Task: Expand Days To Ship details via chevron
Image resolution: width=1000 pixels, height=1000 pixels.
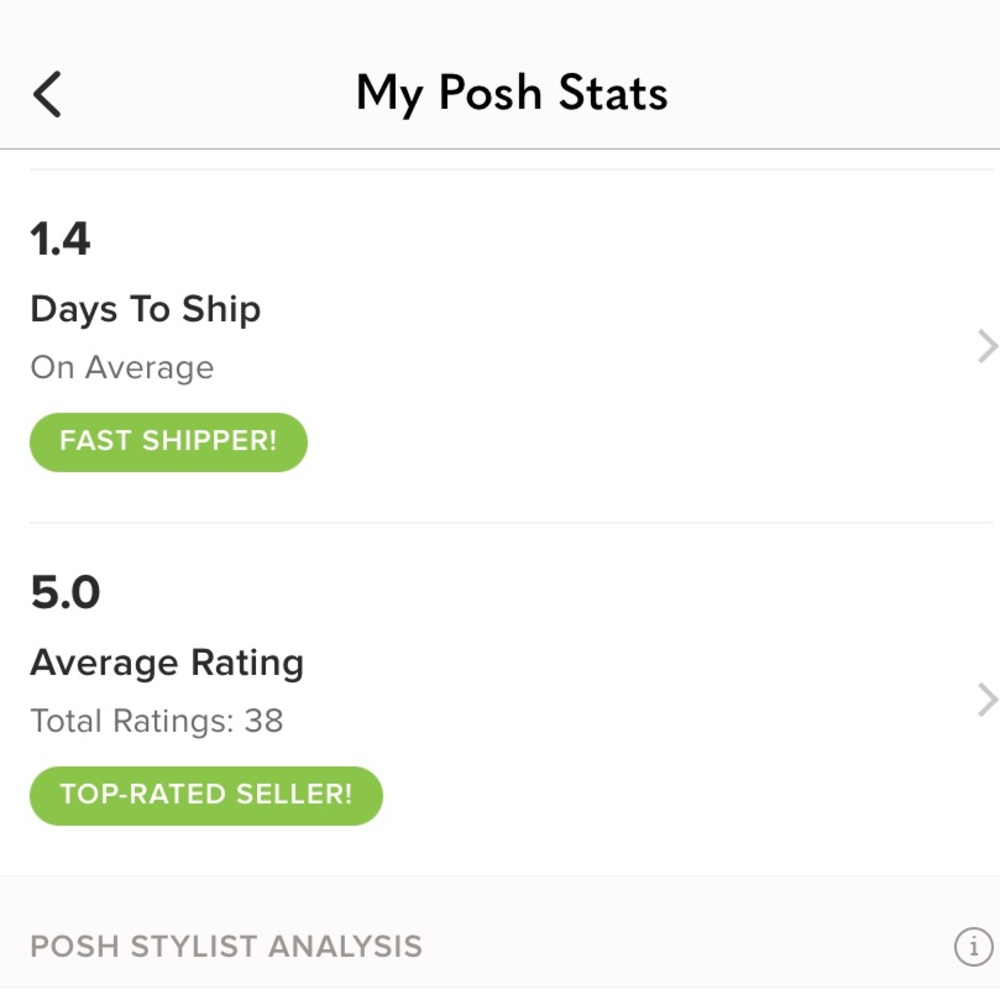Action: 987,346
